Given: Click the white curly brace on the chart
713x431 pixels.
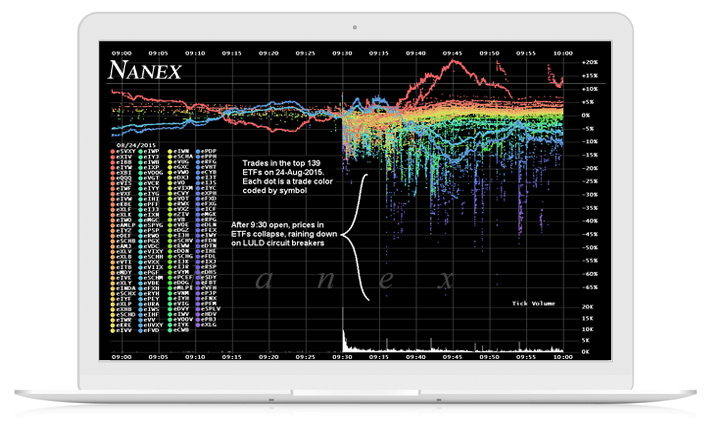Looking at the screenshot, I should [x=362, y=235].
